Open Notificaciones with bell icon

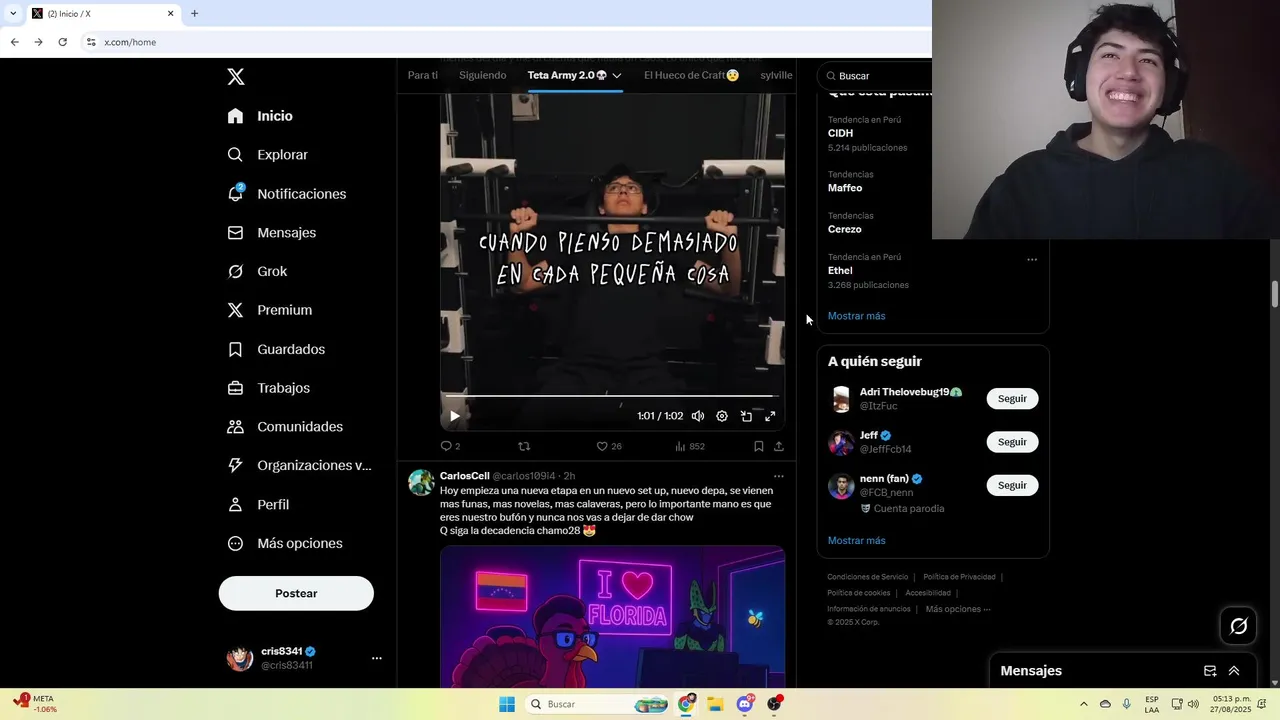[x=286, y=194]
